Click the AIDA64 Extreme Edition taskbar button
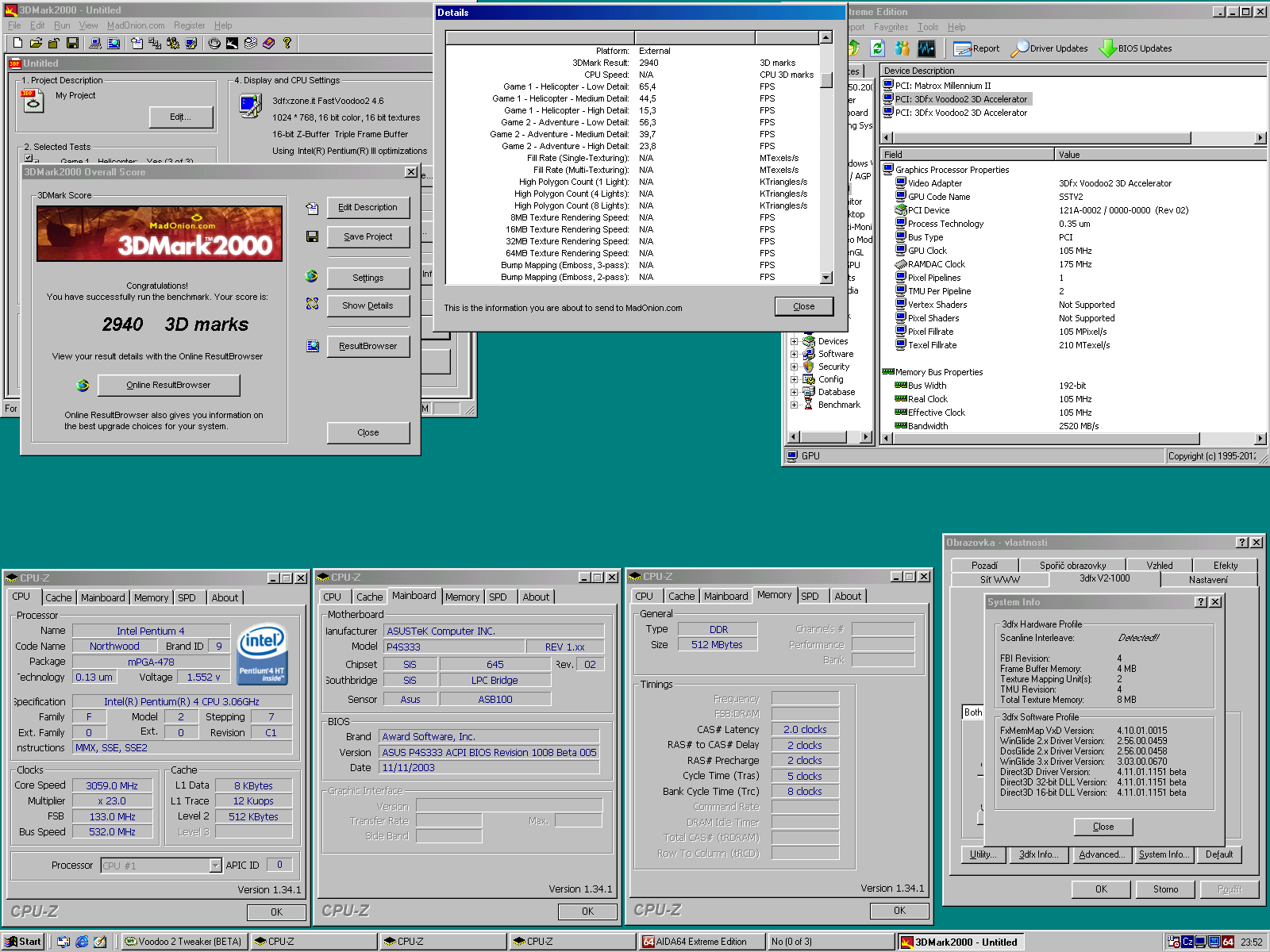This screenshot has height=952, width=1270. tap(702, 942)
